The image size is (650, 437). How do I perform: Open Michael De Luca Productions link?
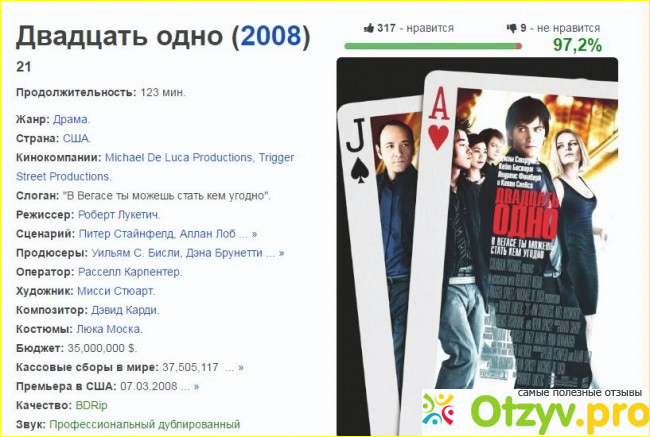click(x=179, y=158)
